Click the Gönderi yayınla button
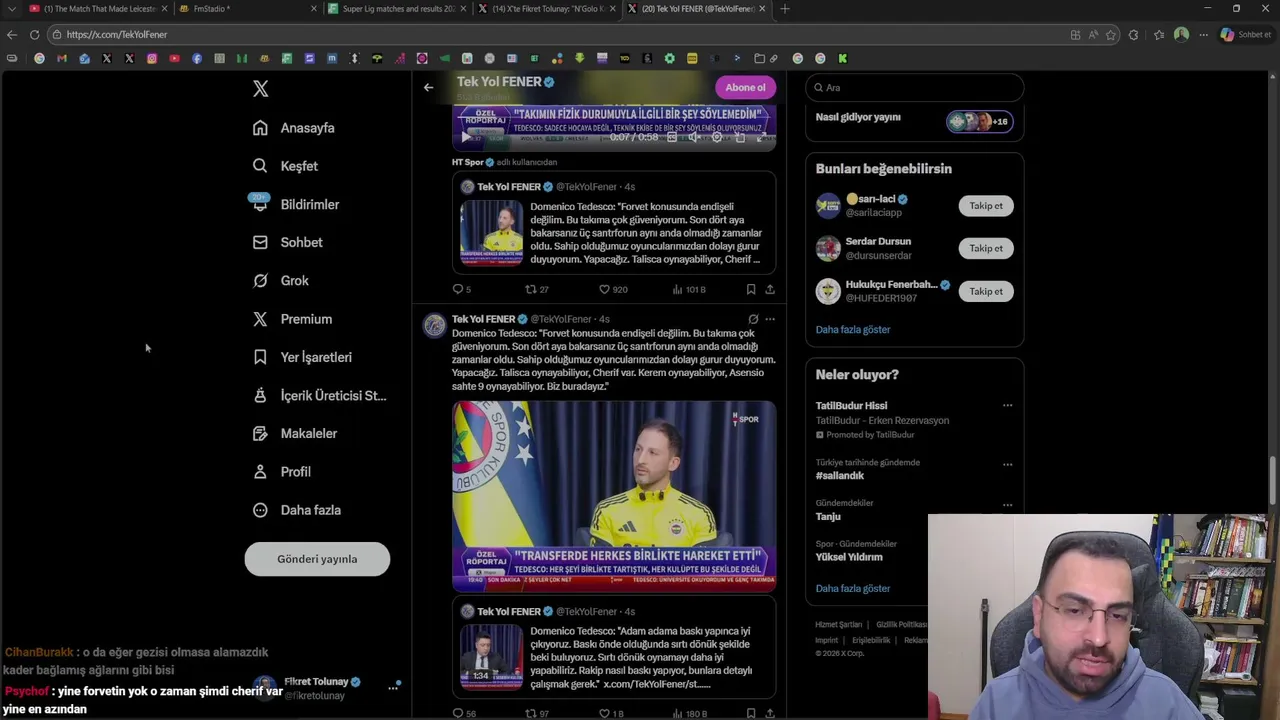 pyautogui.click(x=317, y=559)
